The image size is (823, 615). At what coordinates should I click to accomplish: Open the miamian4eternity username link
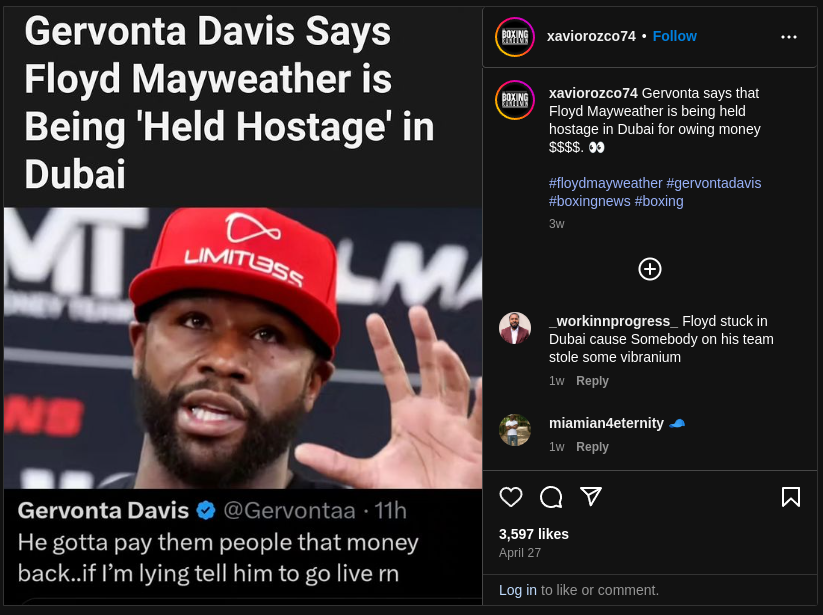(x=606, y=423)
